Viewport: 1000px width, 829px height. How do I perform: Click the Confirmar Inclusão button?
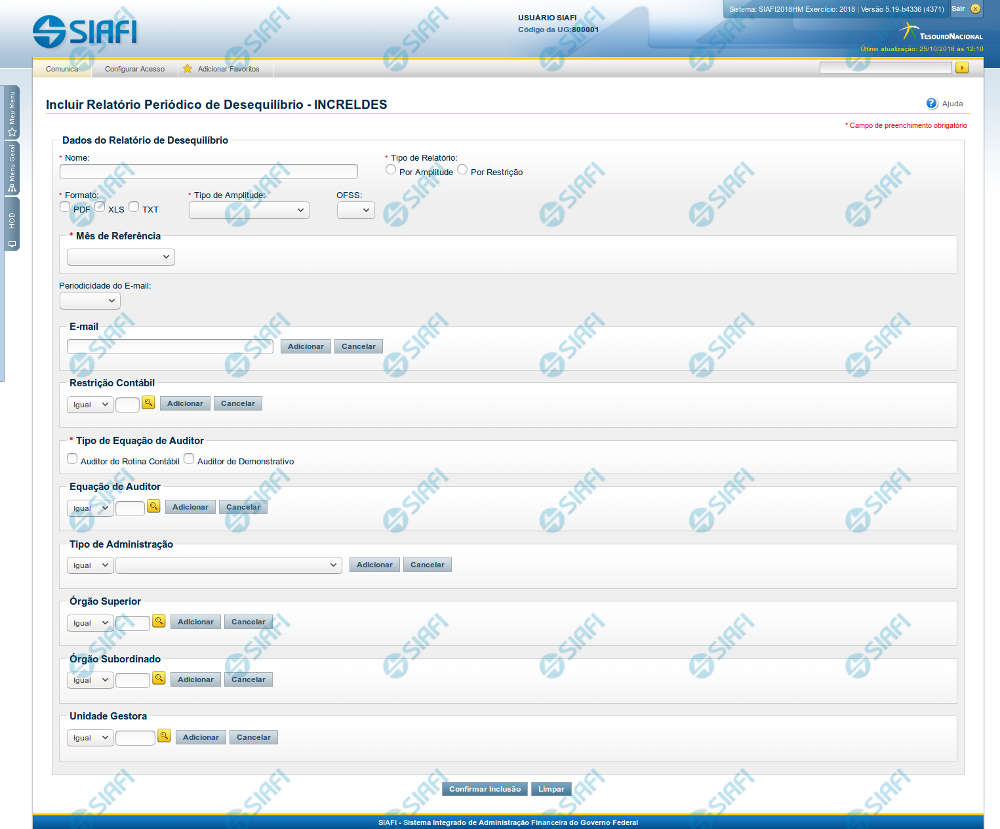[485, 788]
